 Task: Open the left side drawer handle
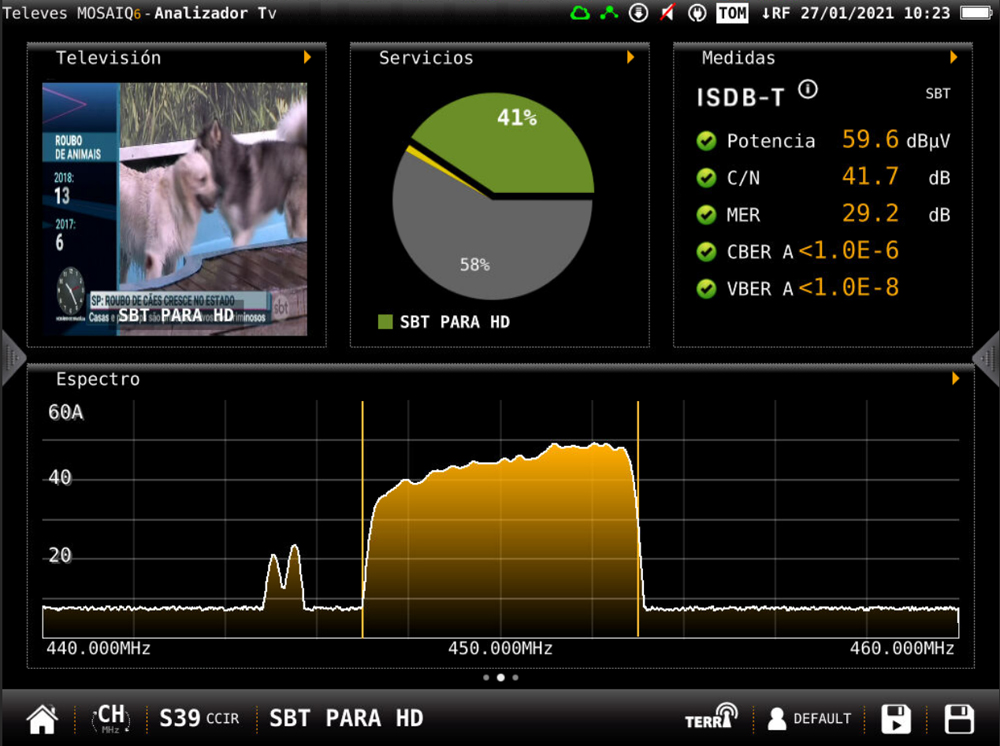(x=13, y=358)
